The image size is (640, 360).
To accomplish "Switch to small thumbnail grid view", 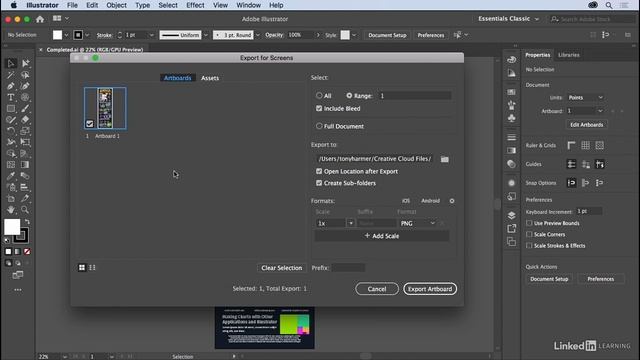I will click(x=82, y=268).
